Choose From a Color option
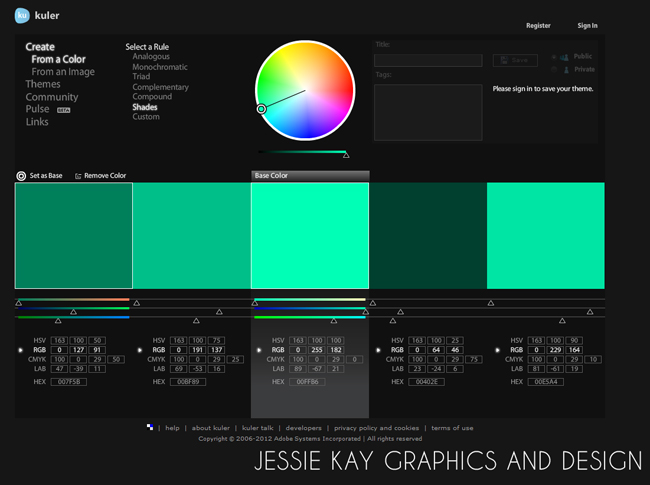The width and height of the screenshot is (650, 485). (x=58, y=59)
